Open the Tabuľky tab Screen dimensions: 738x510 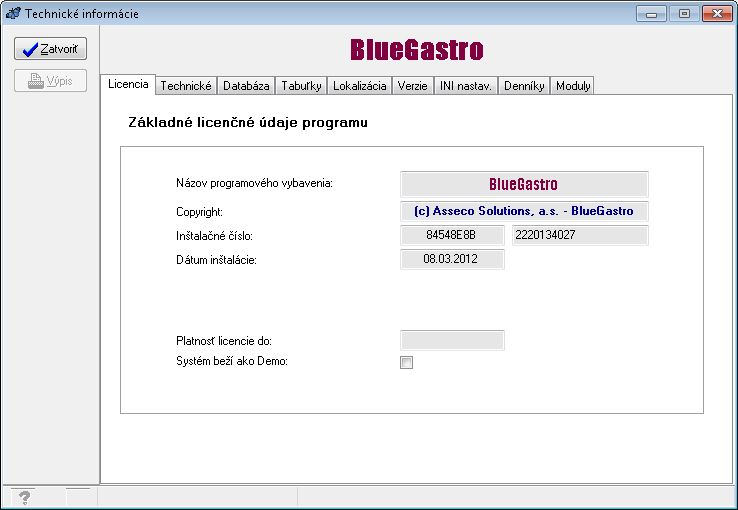[x=301, y=86]
